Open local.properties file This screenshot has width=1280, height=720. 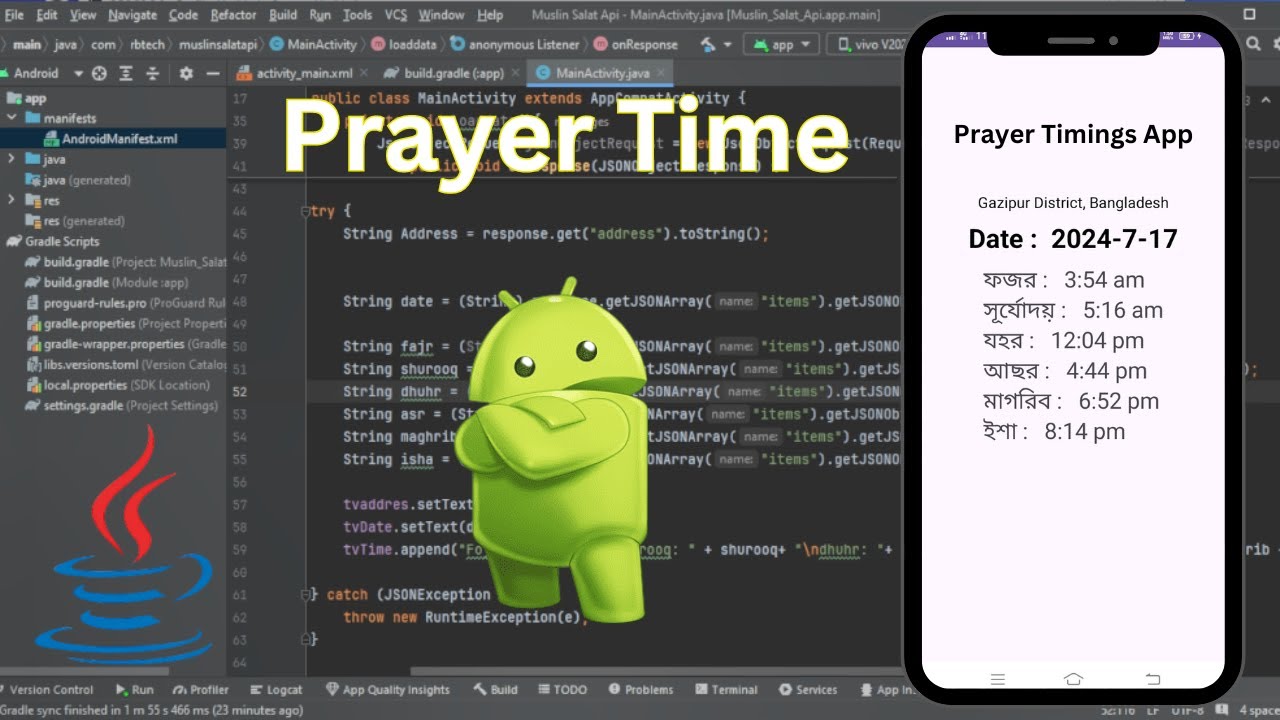(118, 385)
